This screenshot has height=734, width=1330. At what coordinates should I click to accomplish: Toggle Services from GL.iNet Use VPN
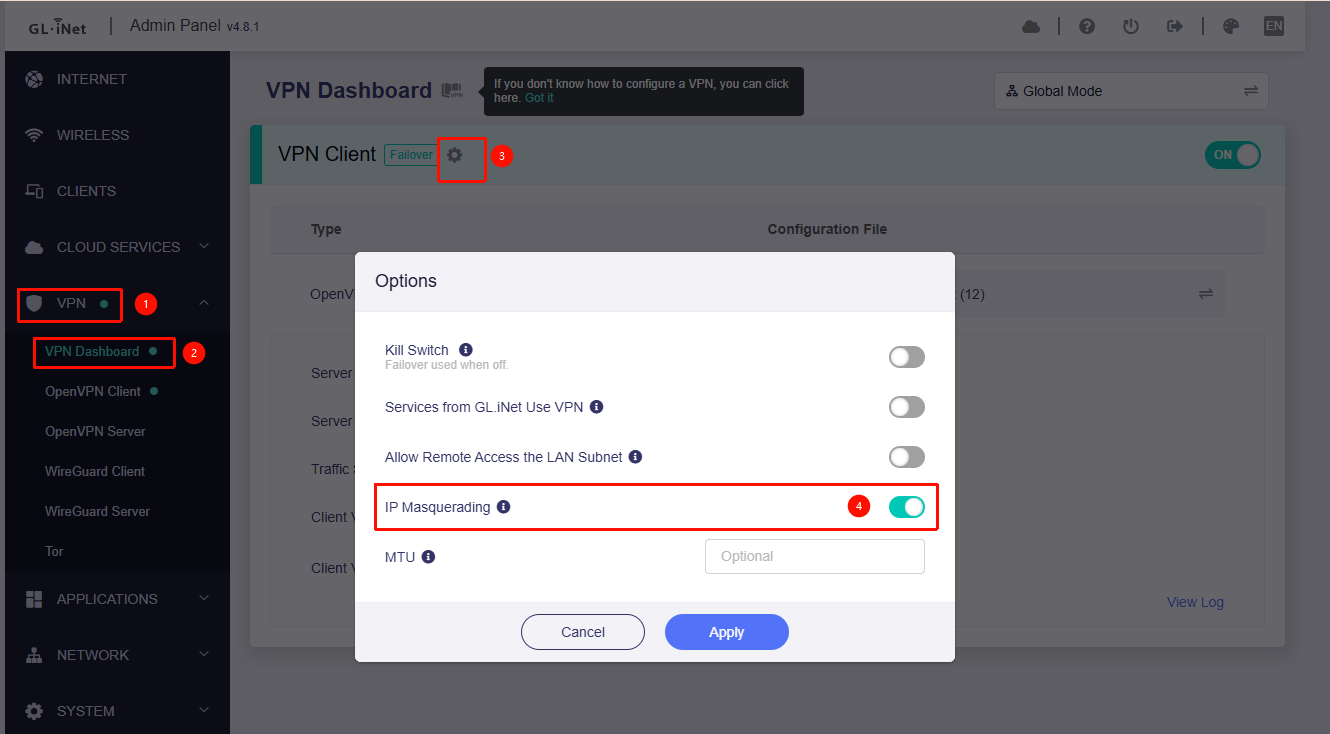906,407
